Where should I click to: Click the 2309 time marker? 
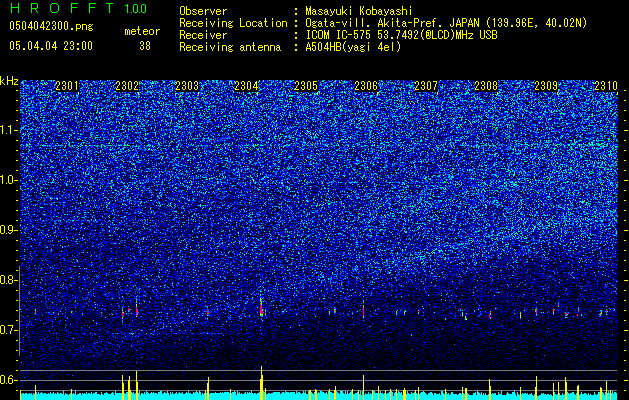pyautogui.click(x=546, y=86)
